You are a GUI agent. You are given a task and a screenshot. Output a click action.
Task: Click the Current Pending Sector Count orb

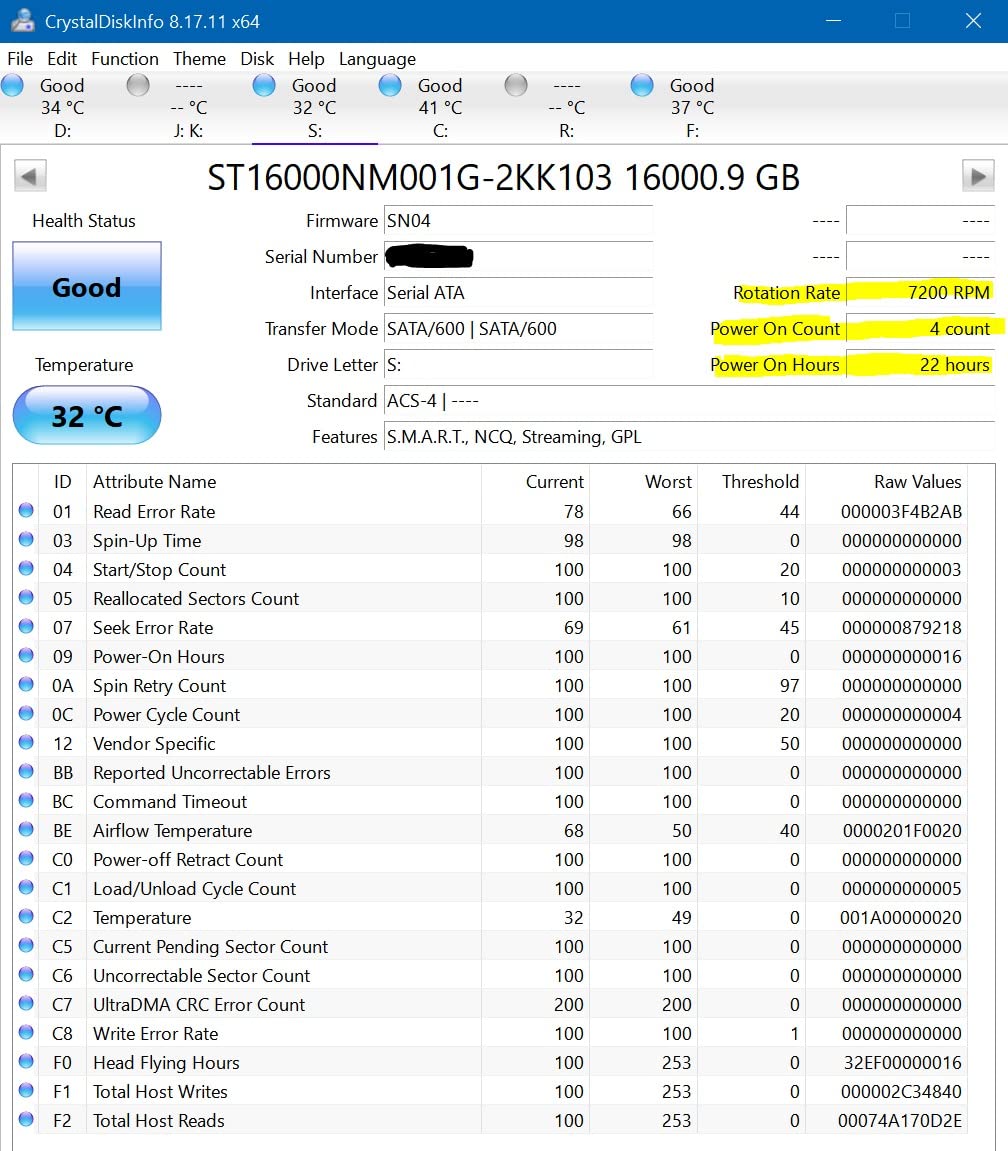coord(26,945)
